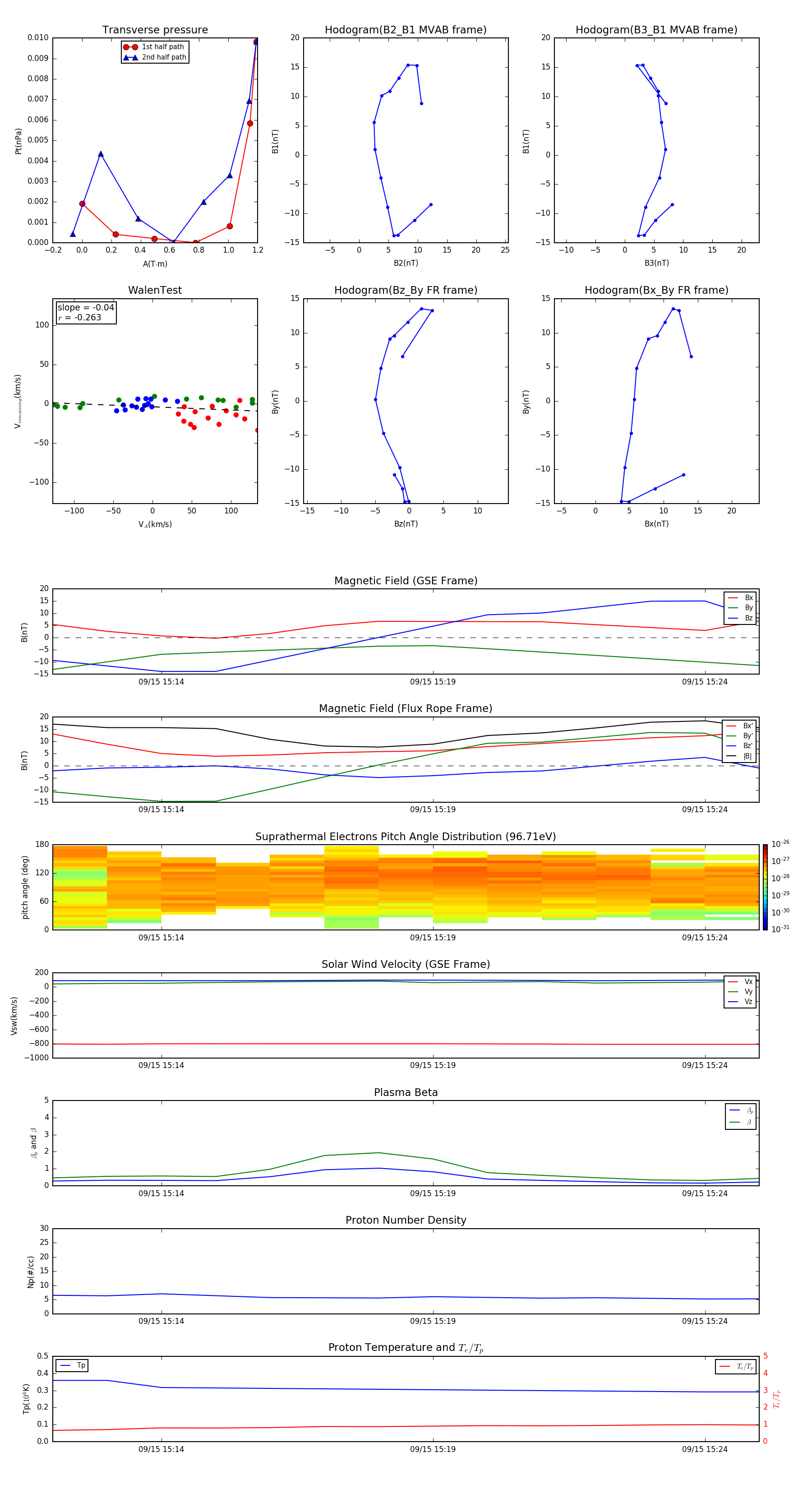
Task: Click the "Hodogram(B2_B1 MVAB frame)" title
Action: pyautogui.click(x=406, y=30)
